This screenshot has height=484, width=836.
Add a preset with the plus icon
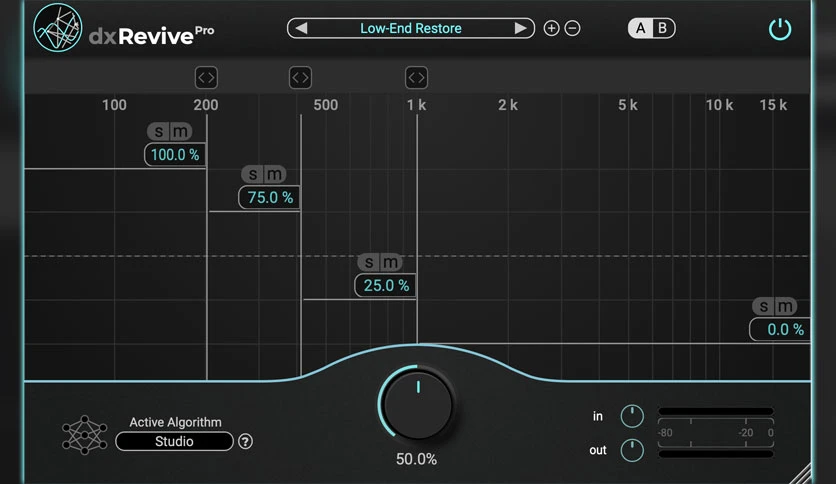(551, 28)
